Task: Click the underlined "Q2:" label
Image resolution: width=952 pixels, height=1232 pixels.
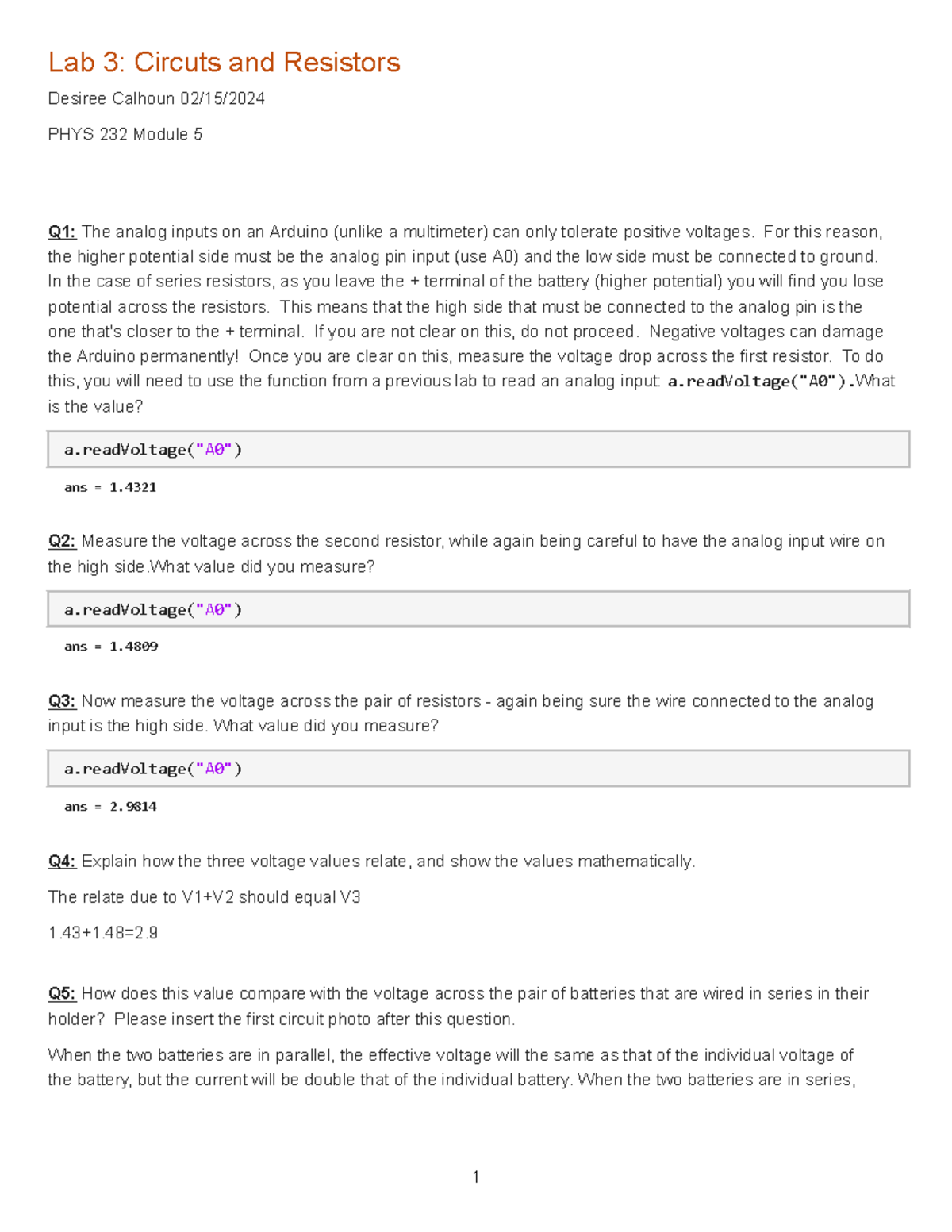Action: [x=62, y=541]
